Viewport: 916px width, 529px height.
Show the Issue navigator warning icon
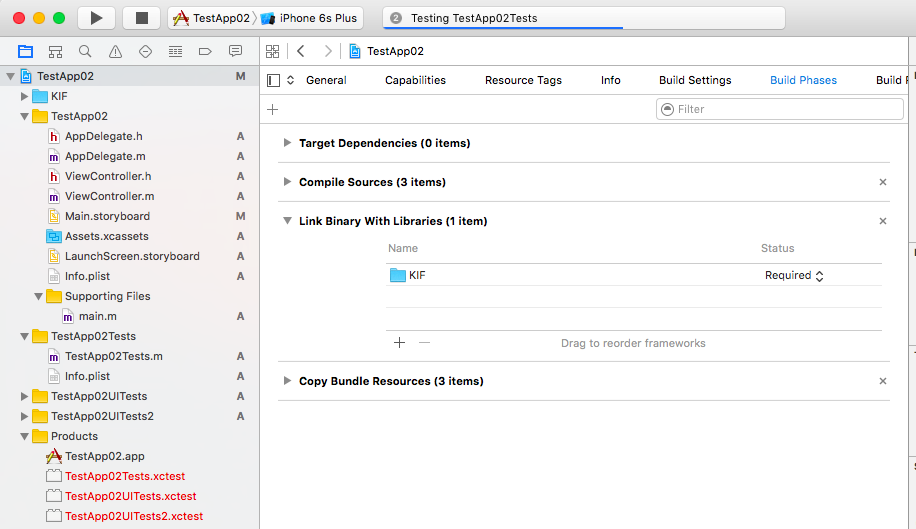115,51
